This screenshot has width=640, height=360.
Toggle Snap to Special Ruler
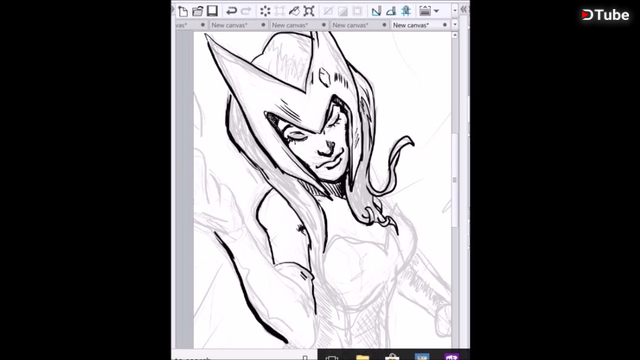click(x=391, y=11)
